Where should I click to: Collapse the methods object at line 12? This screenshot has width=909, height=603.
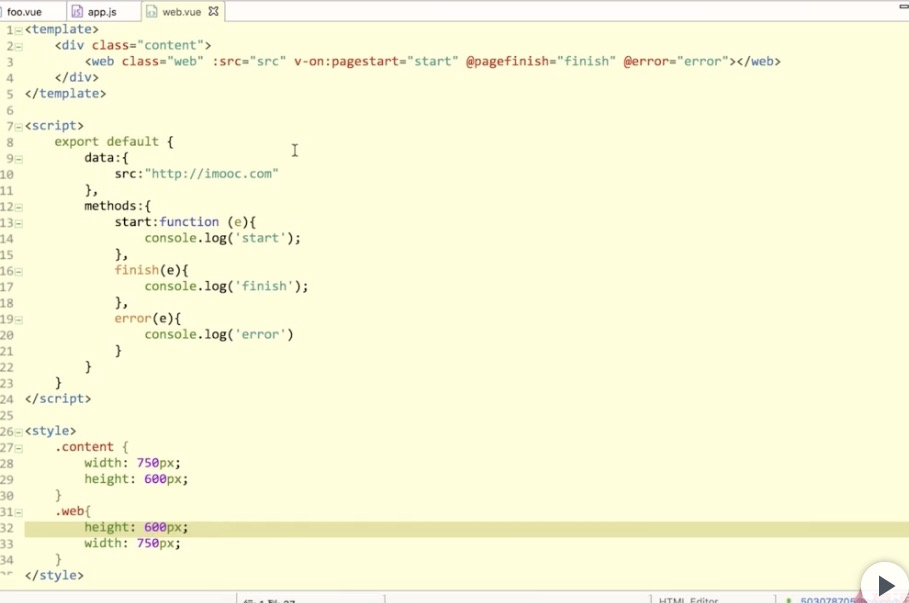coord(19,207)
